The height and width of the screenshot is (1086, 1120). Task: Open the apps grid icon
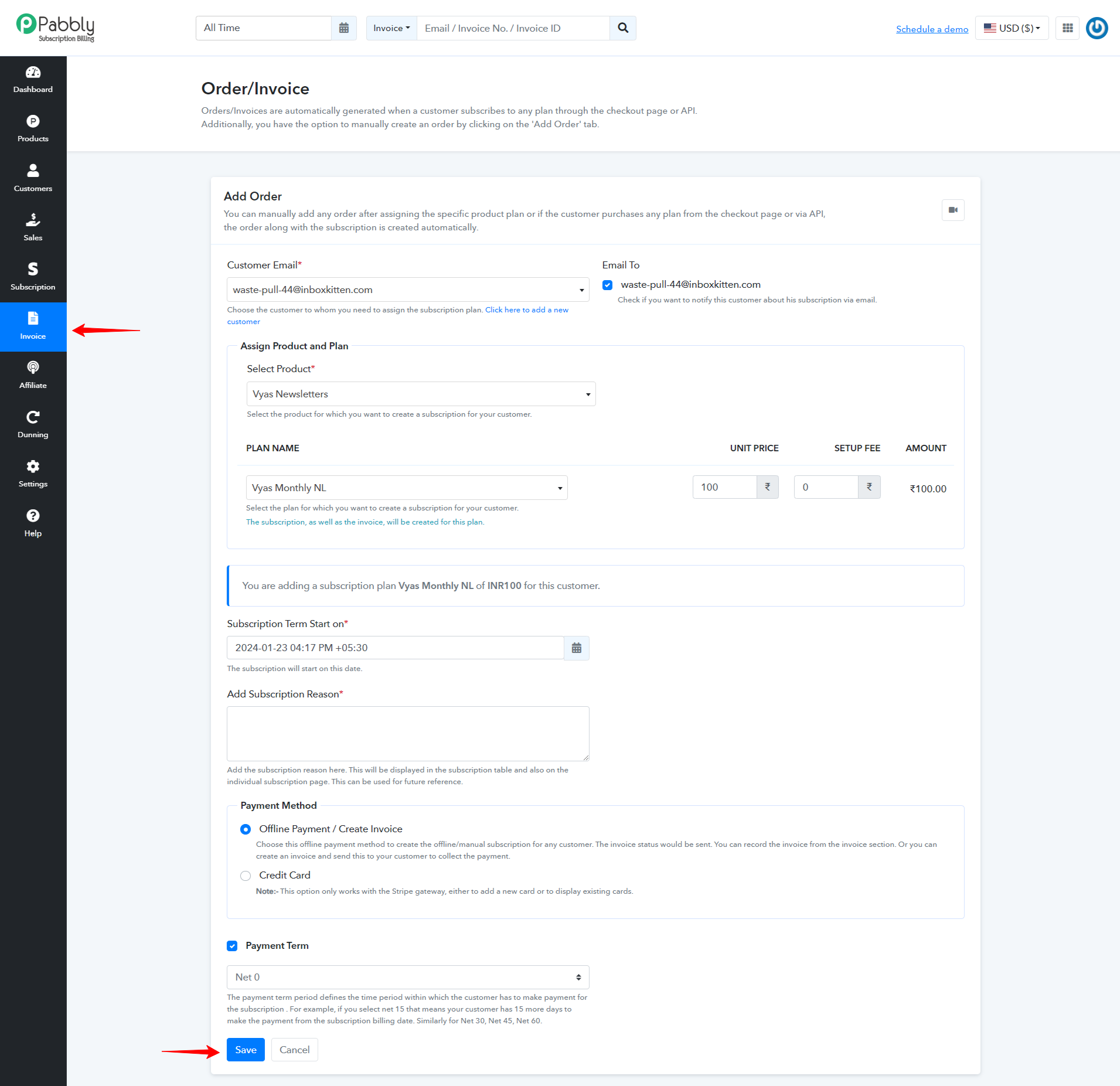(x=1067, y=28)
